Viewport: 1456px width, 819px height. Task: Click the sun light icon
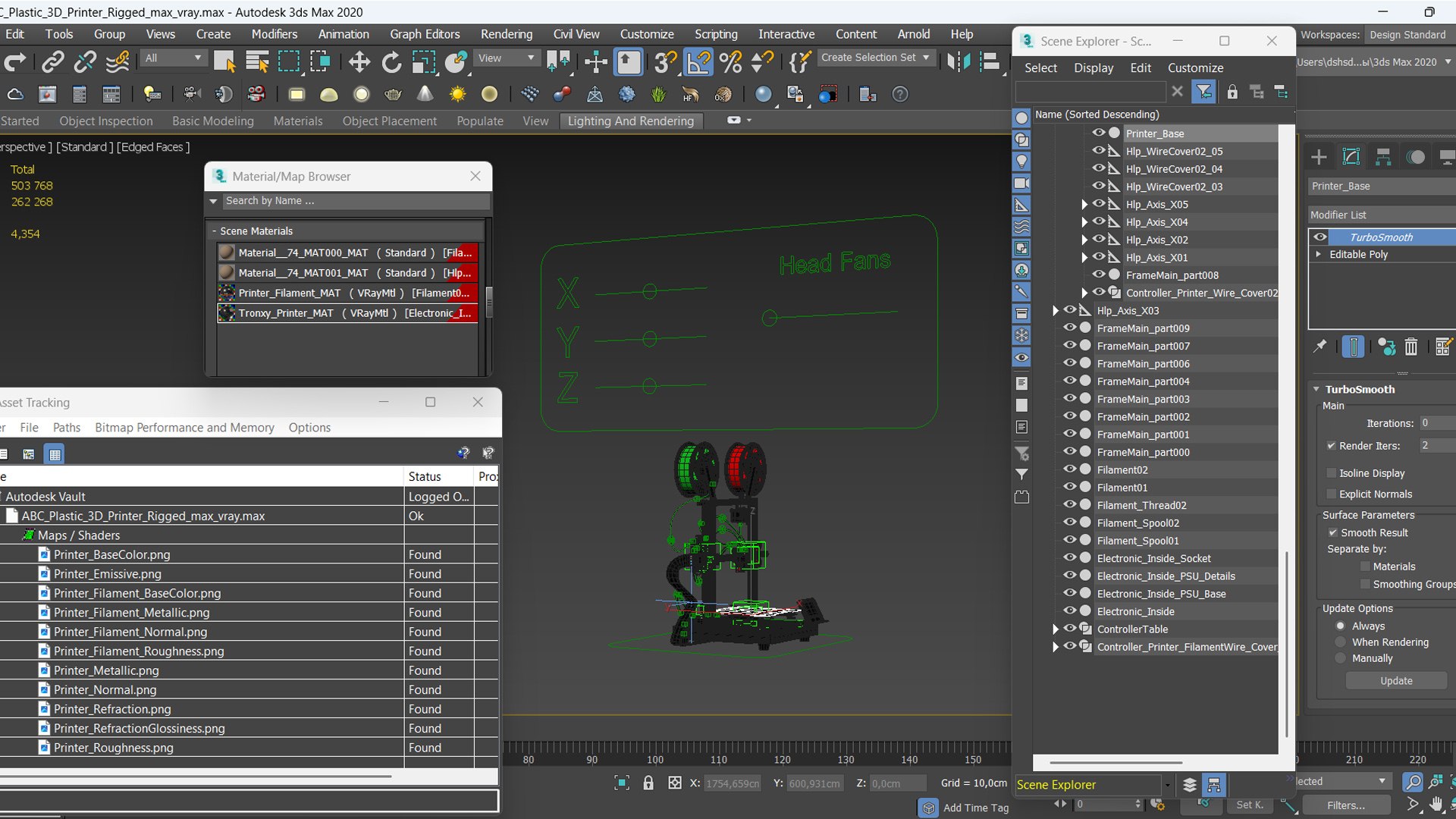(457, 94)
